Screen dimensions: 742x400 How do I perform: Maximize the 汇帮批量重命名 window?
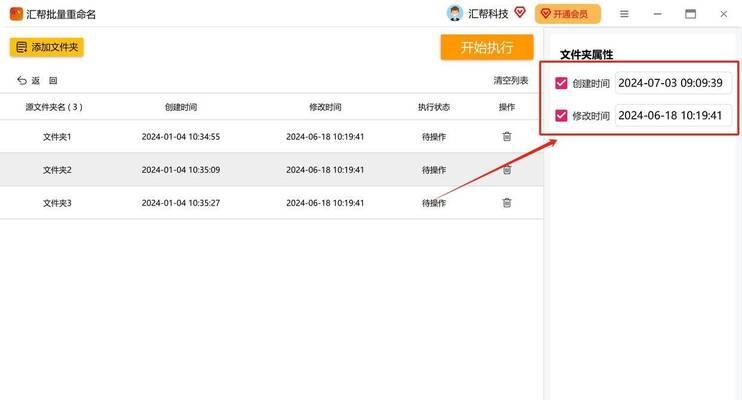tap(690, 14)
